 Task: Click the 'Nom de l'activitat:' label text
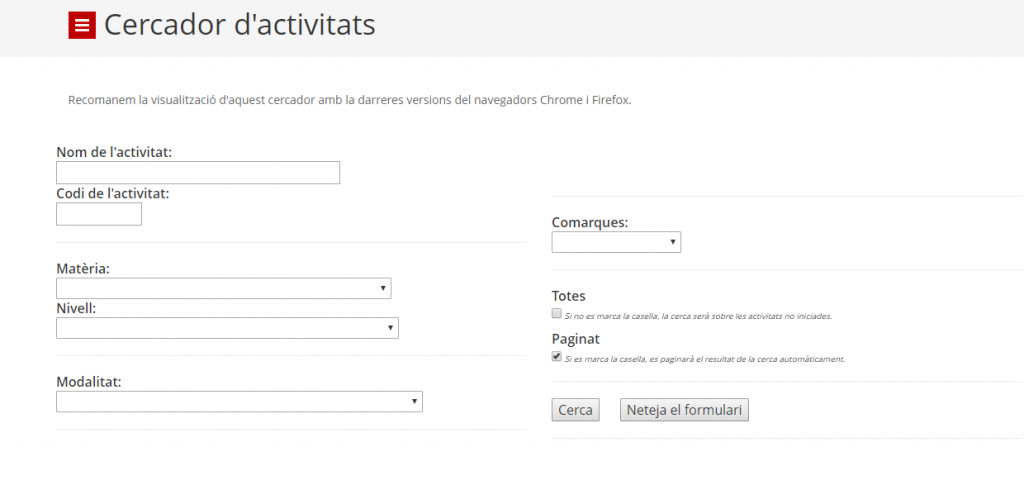[114, 152]
